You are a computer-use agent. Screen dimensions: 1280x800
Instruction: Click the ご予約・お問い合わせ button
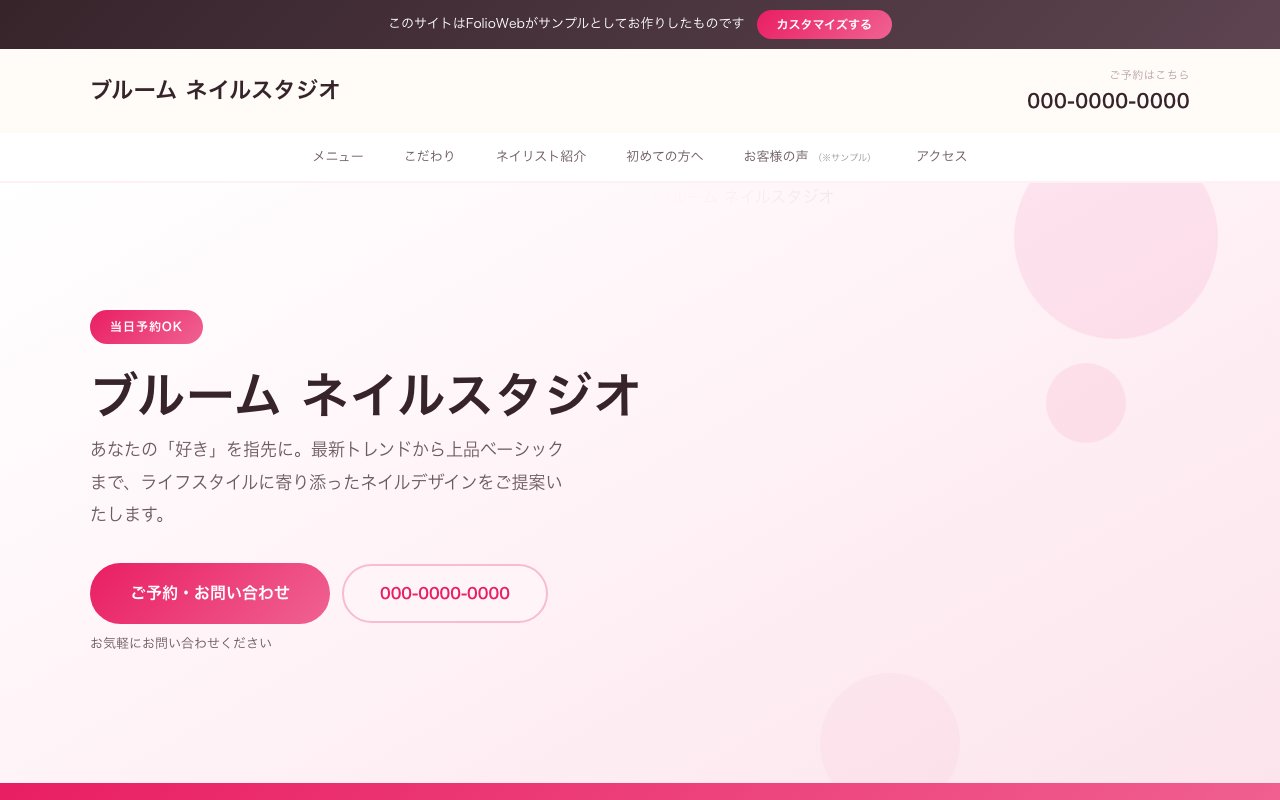pos(210,593)
